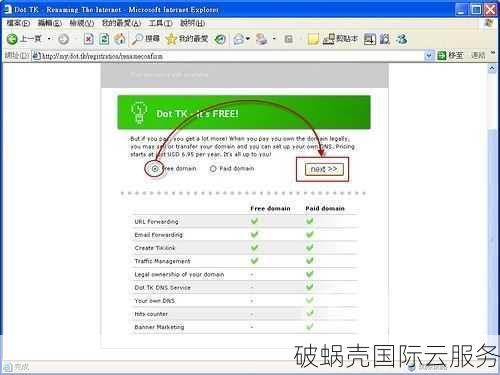Image resolution: width=500 pixels, height=375 pixels.
Task: Click the page icon in address bar
Action: coord(36,56)
